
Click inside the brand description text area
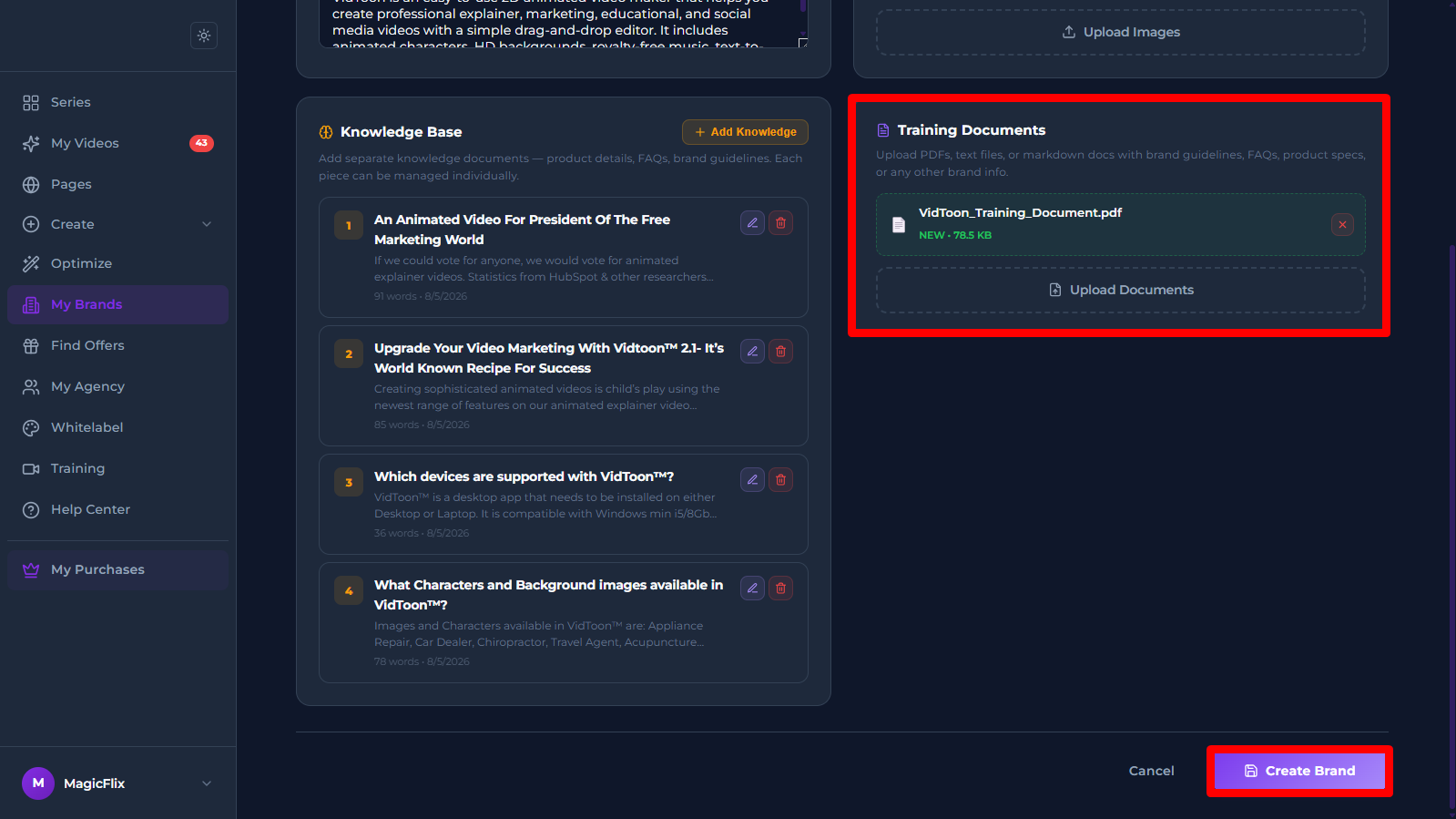pos(563,24)
